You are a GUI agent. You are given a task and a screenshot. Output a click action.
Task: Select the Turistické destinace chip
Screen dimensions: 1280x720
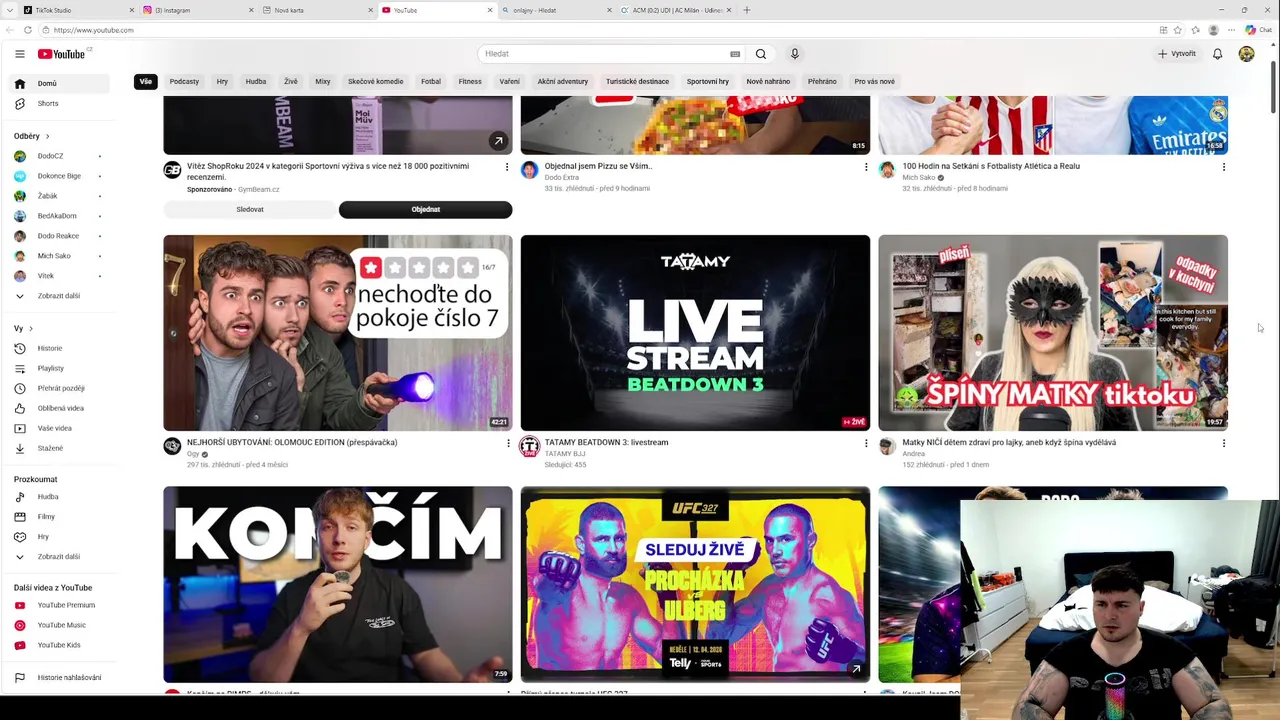click(637, 82)
